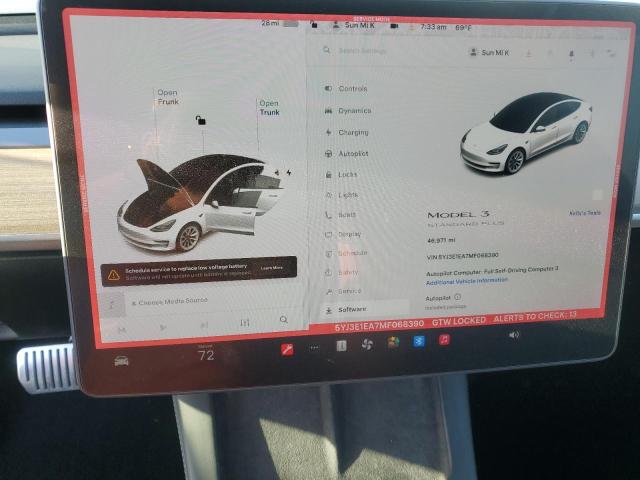Tap the dashcam camera icon in status bar

click(394, 26)
